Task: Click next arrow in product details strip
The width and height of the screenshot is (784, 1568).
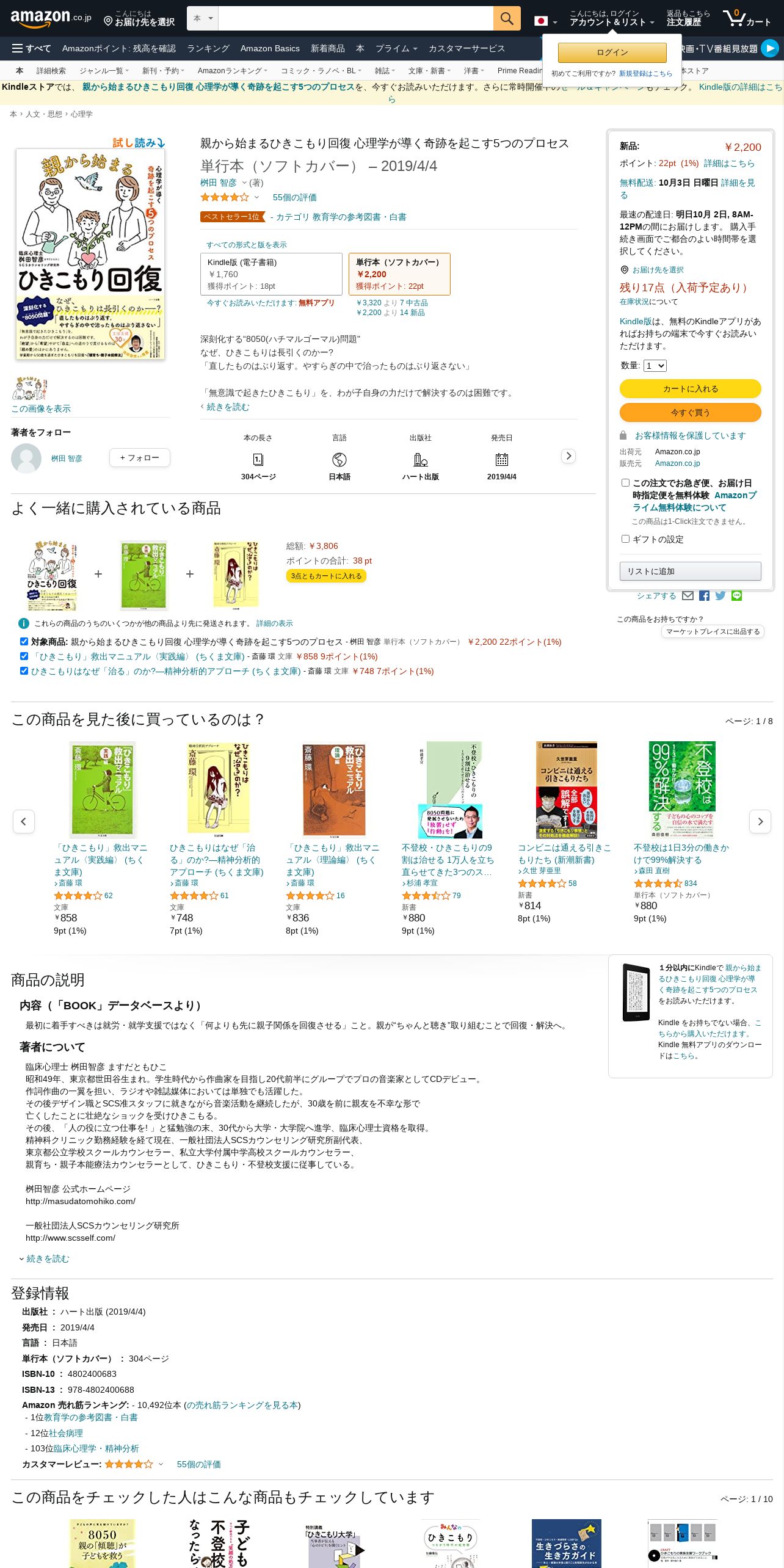Action: point(568,456)
